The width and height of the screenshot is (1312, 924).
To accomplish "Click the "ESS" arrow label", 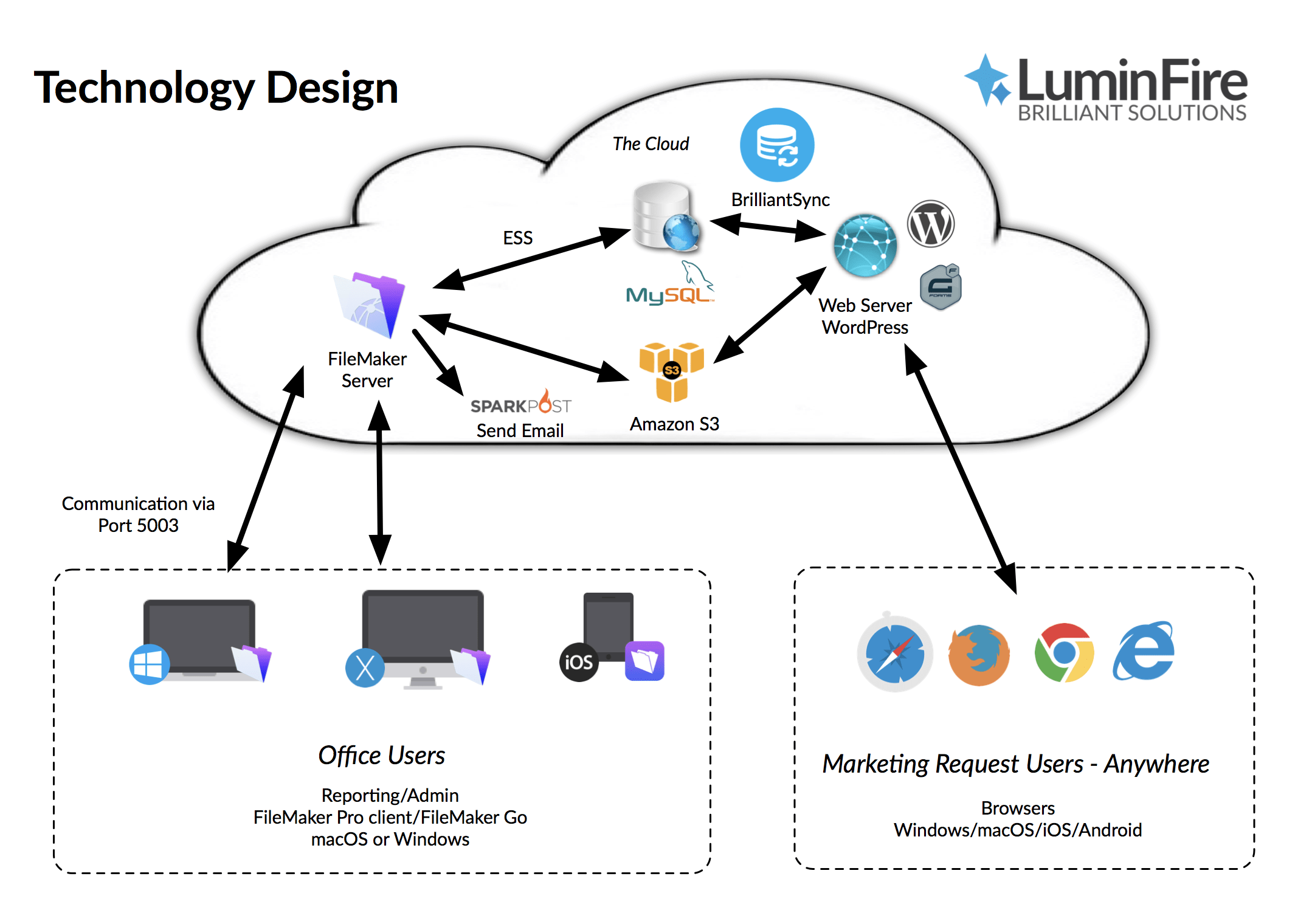I will (517, 238).
